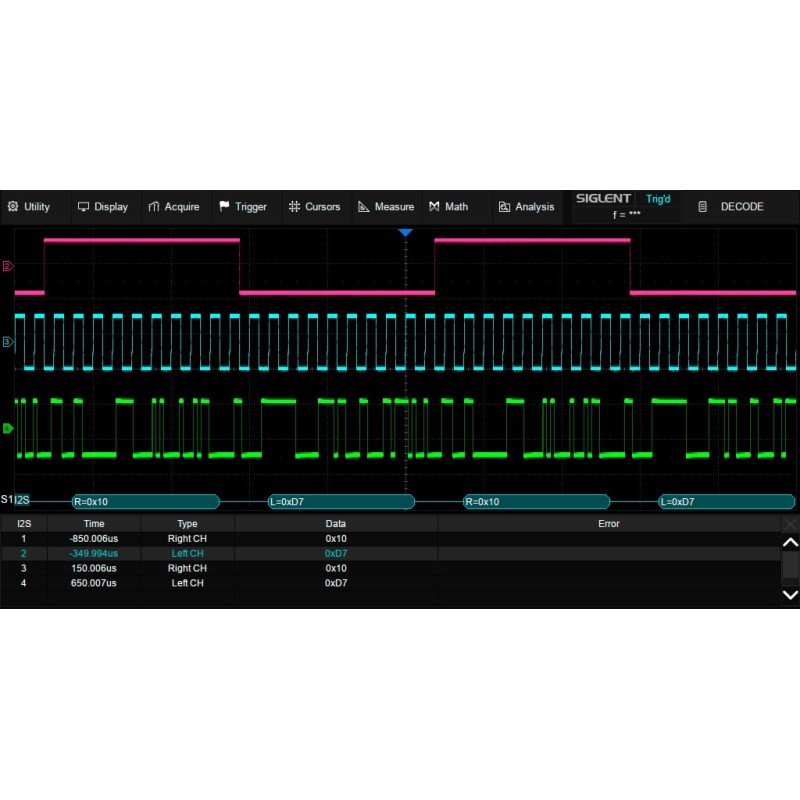Click the Math icon

point(435,207)
